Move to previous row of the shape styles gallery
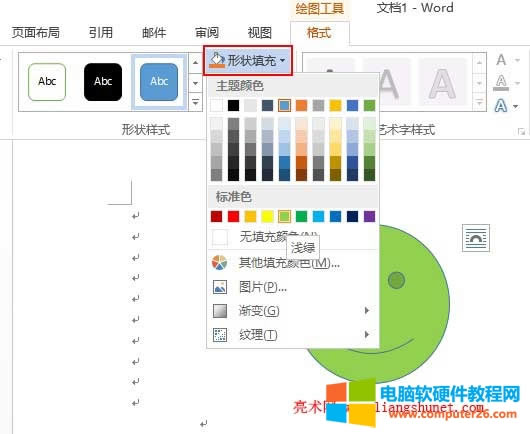The width and height of the screenshot is (530, 434). (195, 63)
